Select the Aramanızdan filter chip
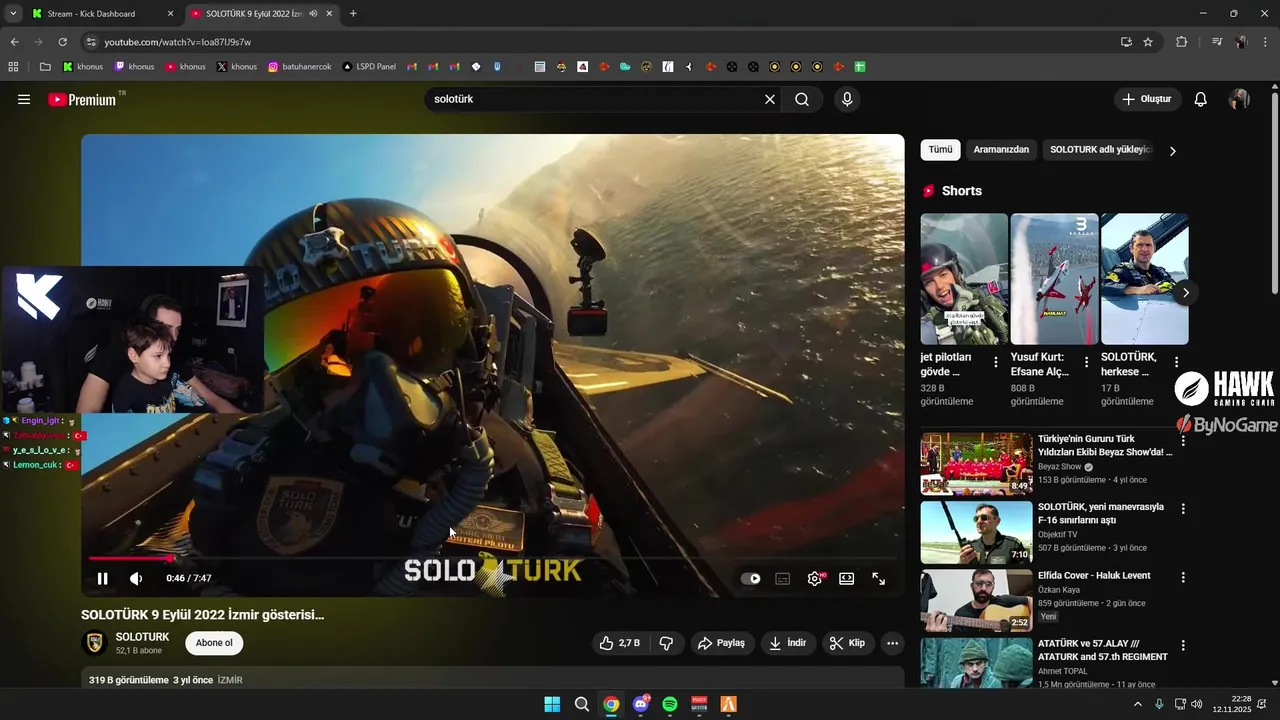This screenshot has height=720, width=1280. point(1001,150)
